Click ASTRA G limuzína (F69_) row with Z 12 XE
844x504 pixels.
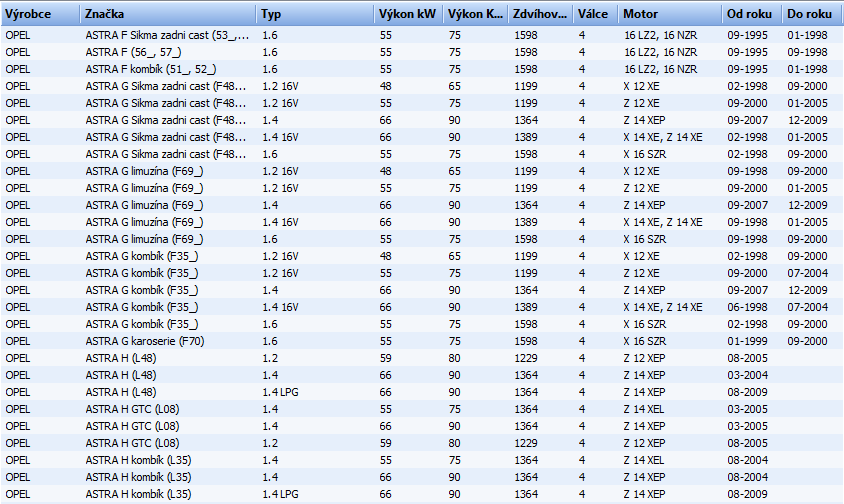[x=422, y=188]
